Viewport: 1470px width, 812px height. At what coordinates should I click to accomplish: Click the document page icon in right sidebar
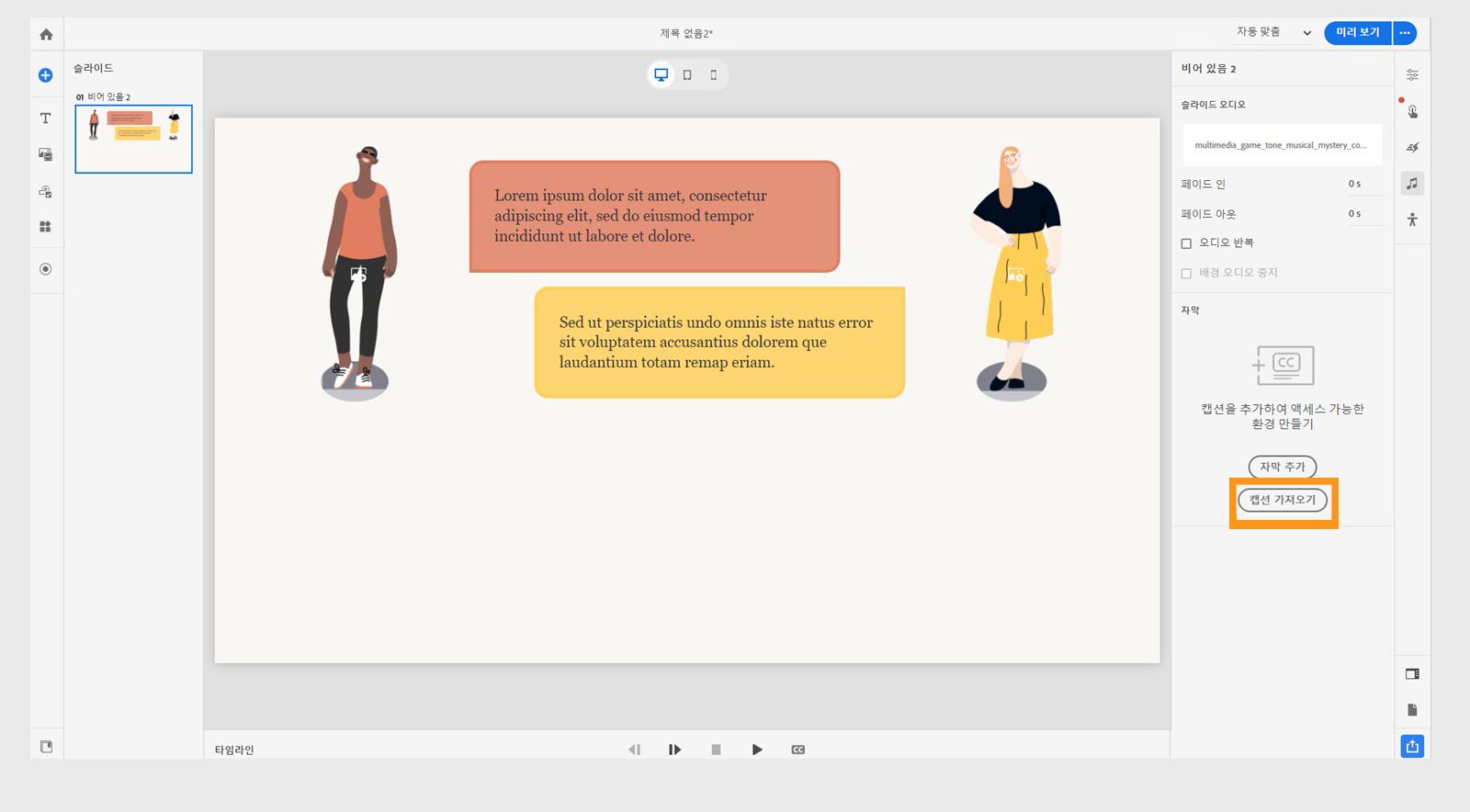(x=1412, y=710)
